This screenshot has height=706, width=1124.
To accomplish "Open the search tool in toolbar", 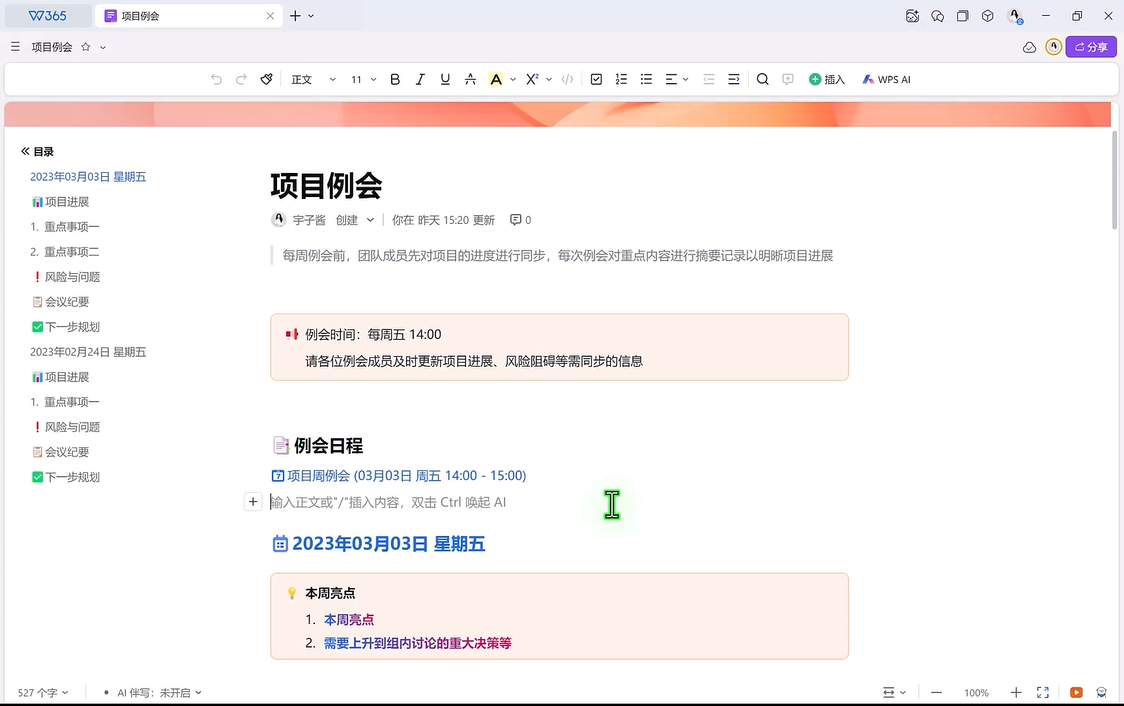I will tap(762, 79).
